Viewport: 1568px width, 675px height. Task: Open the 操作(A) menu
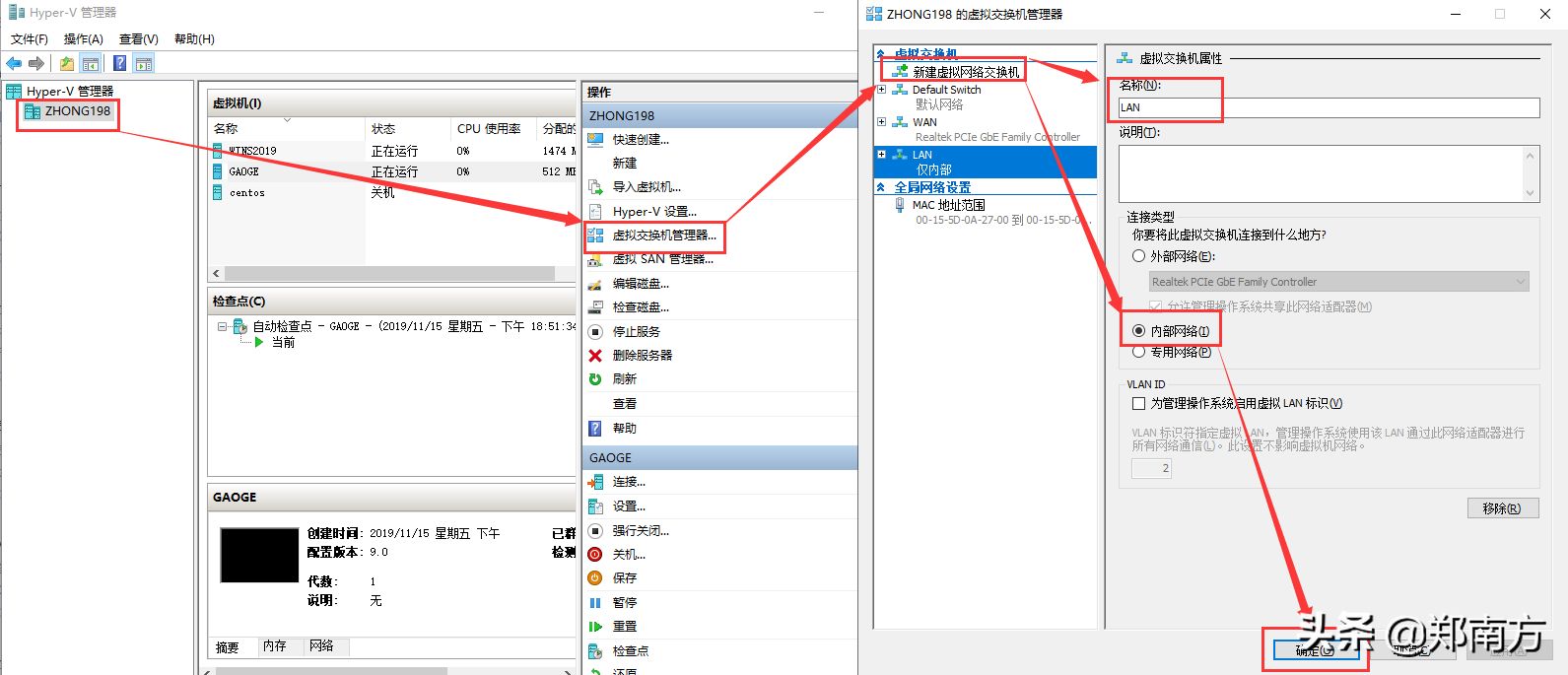(84, 39)
